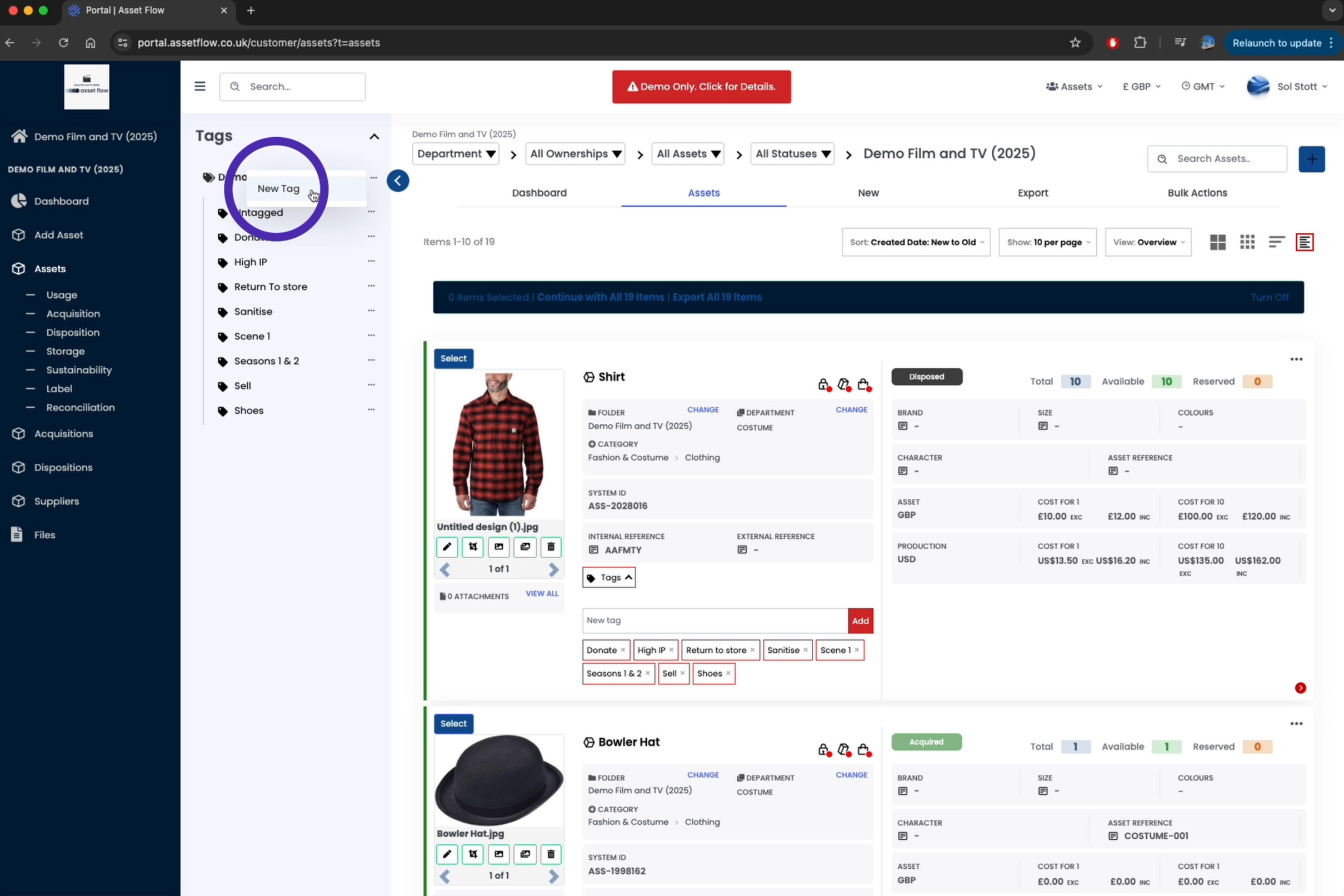1344x896 pixels.
Task: Remove the Donate tag from Shirt
Action: point(623,650)
